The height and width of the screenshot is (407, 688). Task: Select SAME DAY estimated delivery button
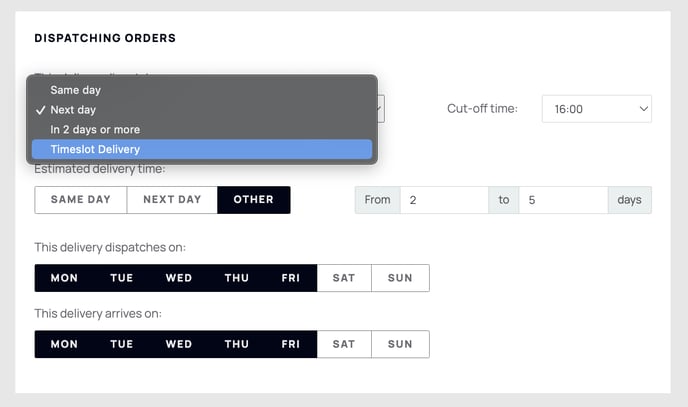click(81, 200)
